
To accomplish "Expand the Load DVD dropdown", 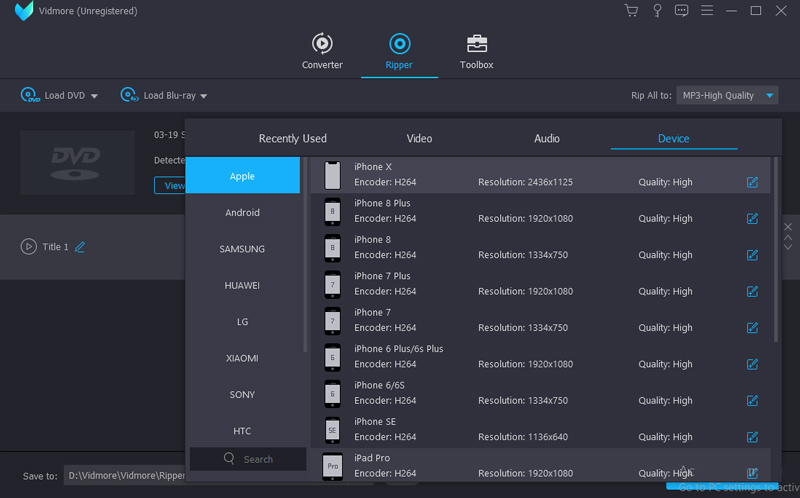I will tap(94, 96).
